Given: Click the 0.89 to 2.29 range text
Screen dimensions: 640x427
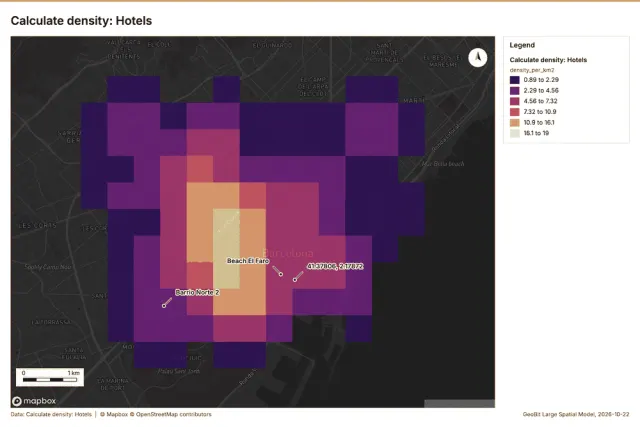Looking at the screenshot, I should [541, 80].
